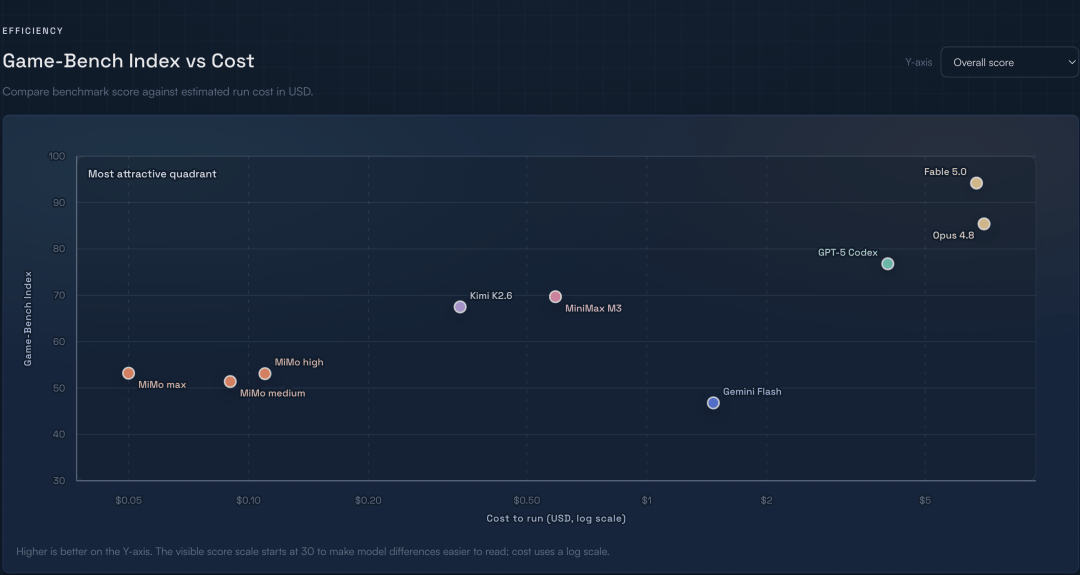Viewport: 1080px width, 575px height.
Task: Click the Opus 4.8 data point
Action: tap(984, 224)
